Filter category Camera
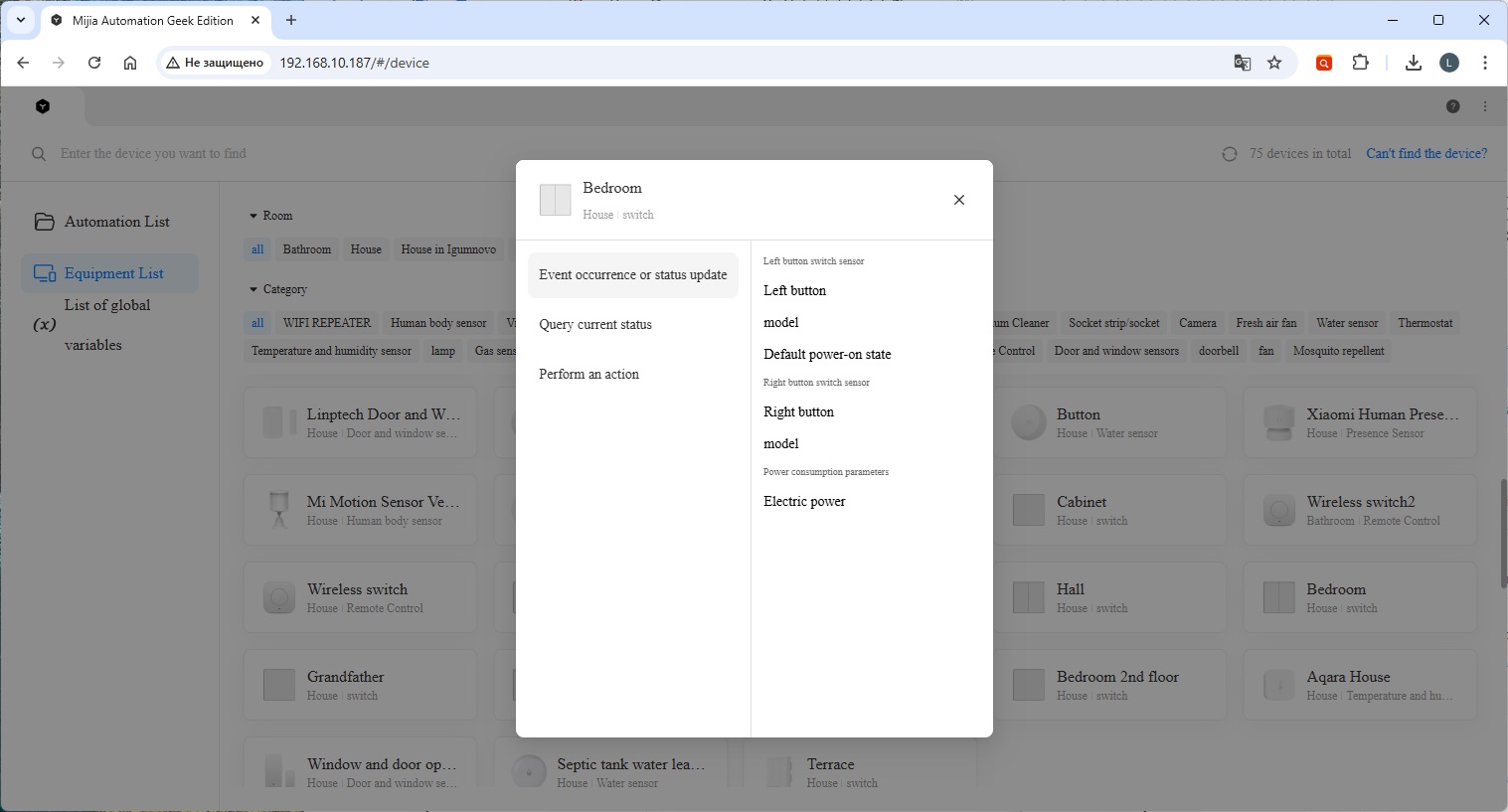1508x812 pixels. point(1198,323)
